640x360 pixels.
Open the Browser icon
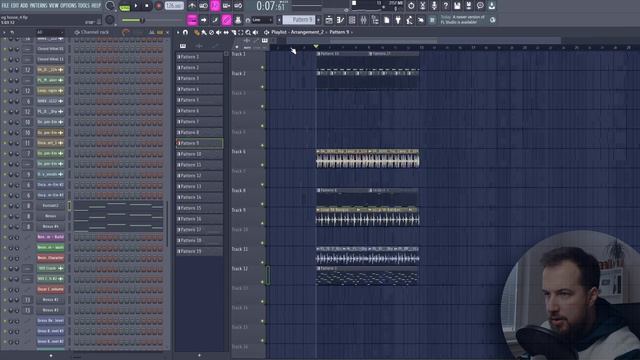[x=375, y=20]
